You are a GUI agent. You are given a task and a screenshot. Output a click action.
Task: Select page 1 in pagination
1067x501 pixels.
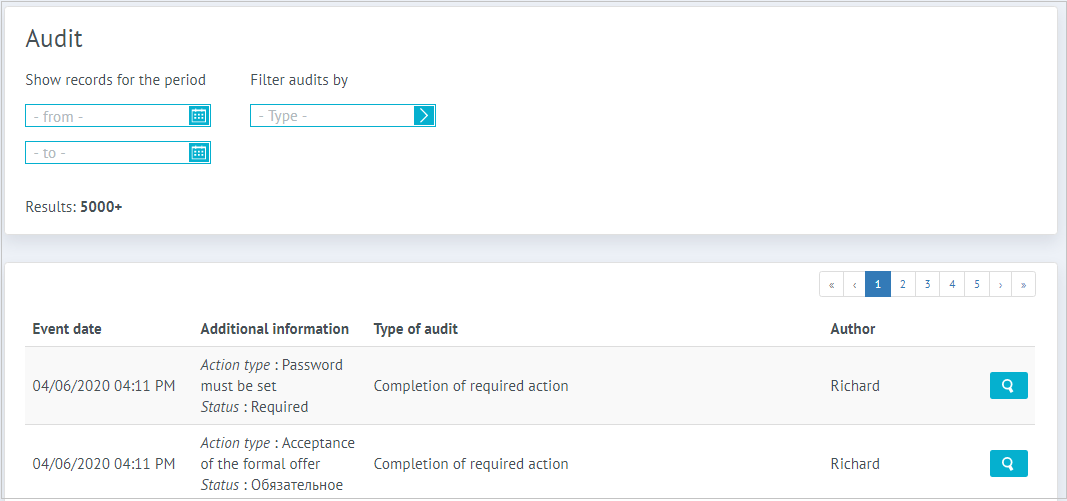[878, 285]
